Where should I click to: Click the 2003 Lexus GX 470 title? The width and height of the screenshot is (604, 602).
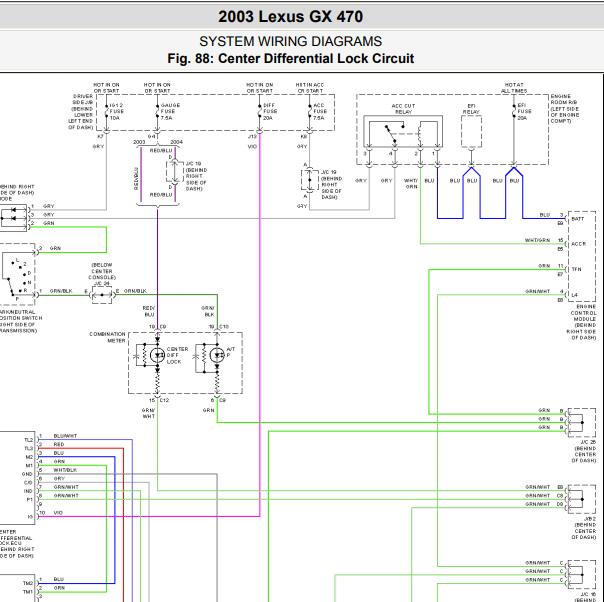[x=290, y=17]
